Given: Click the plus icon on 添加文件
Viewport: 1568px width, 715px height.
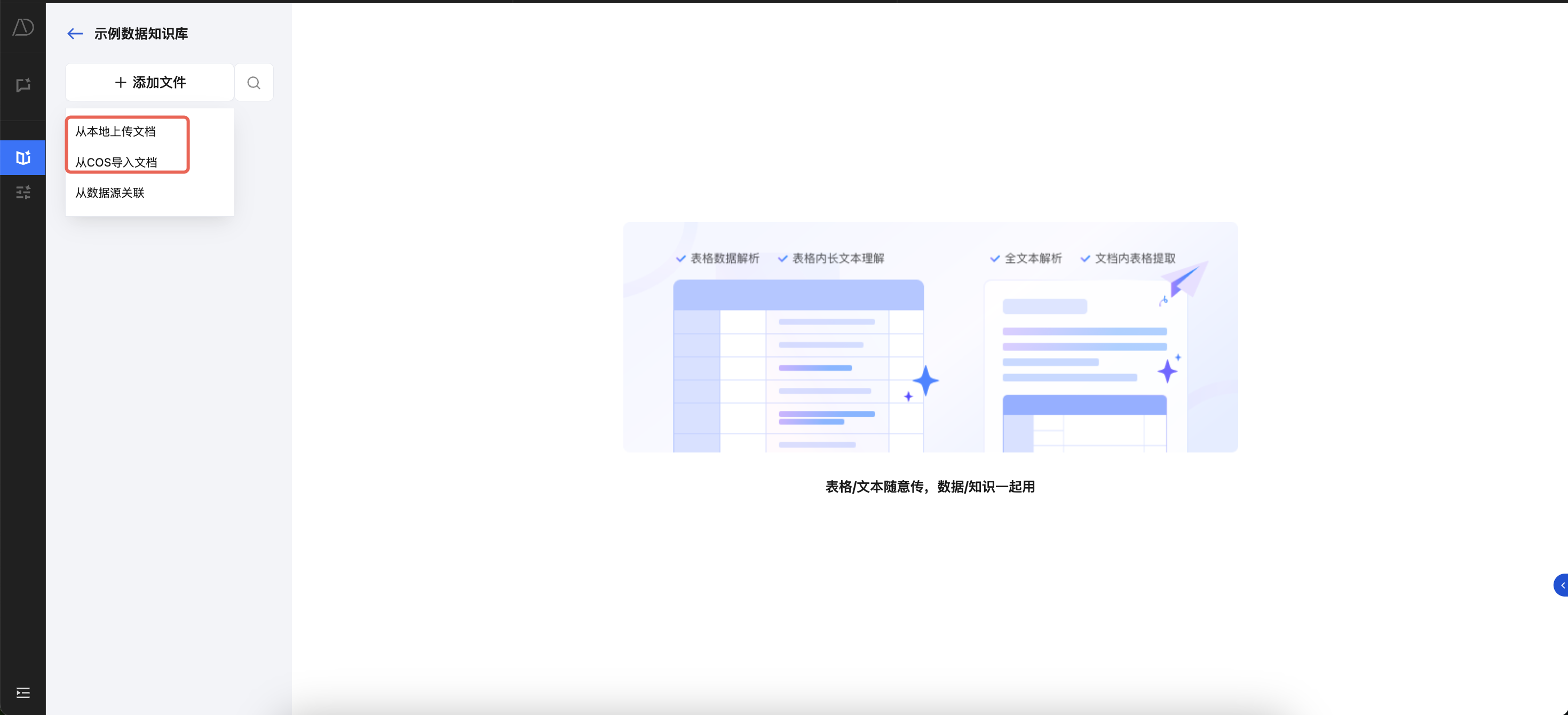Looking at the screenshot, I should click(121, 83).
